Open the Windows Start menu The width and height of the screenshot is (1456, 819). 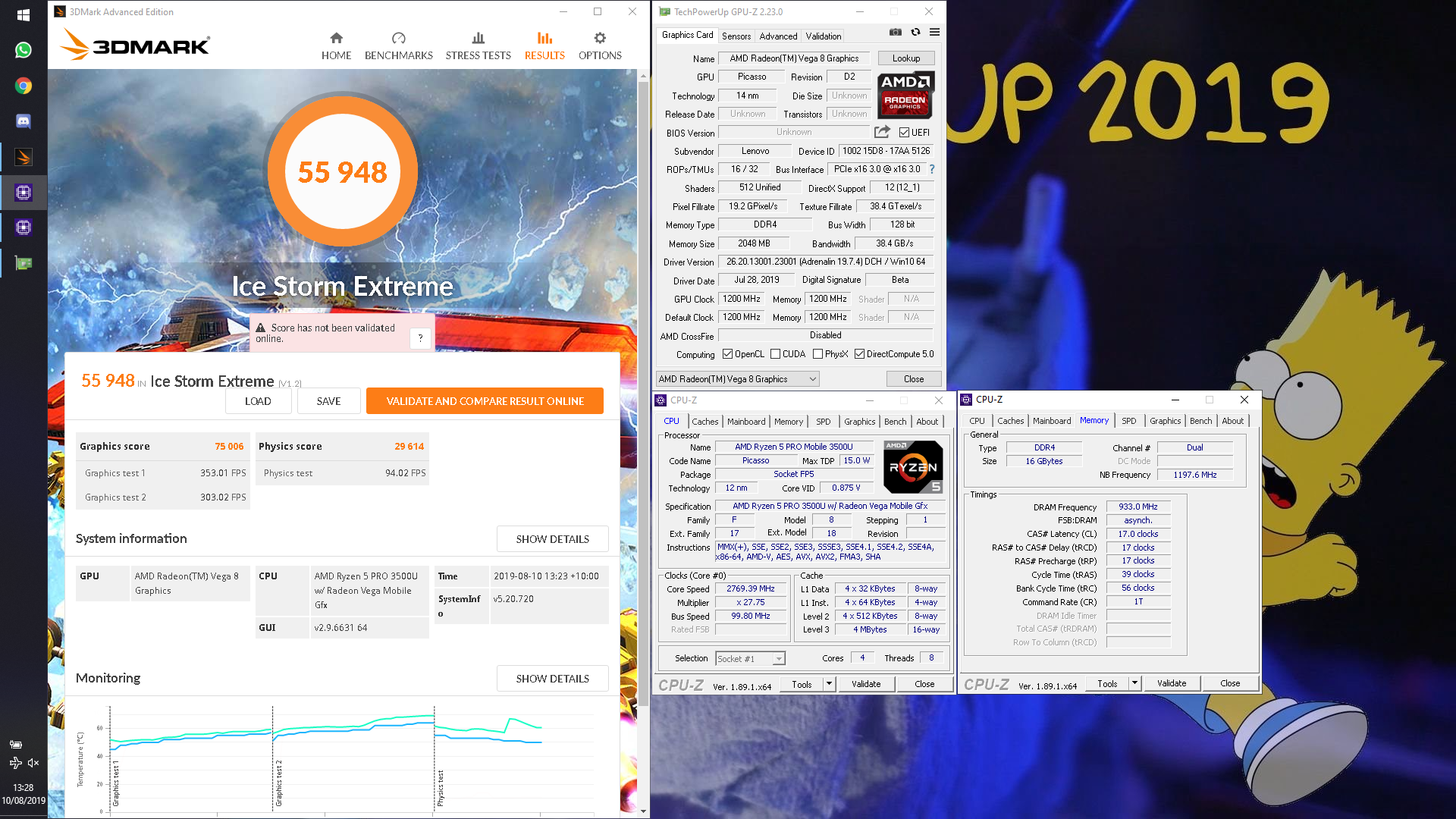[24, 14]
